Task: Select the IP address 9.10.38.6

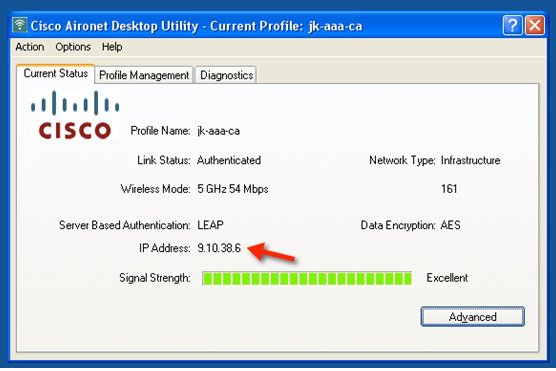Action: coord(219,248)
